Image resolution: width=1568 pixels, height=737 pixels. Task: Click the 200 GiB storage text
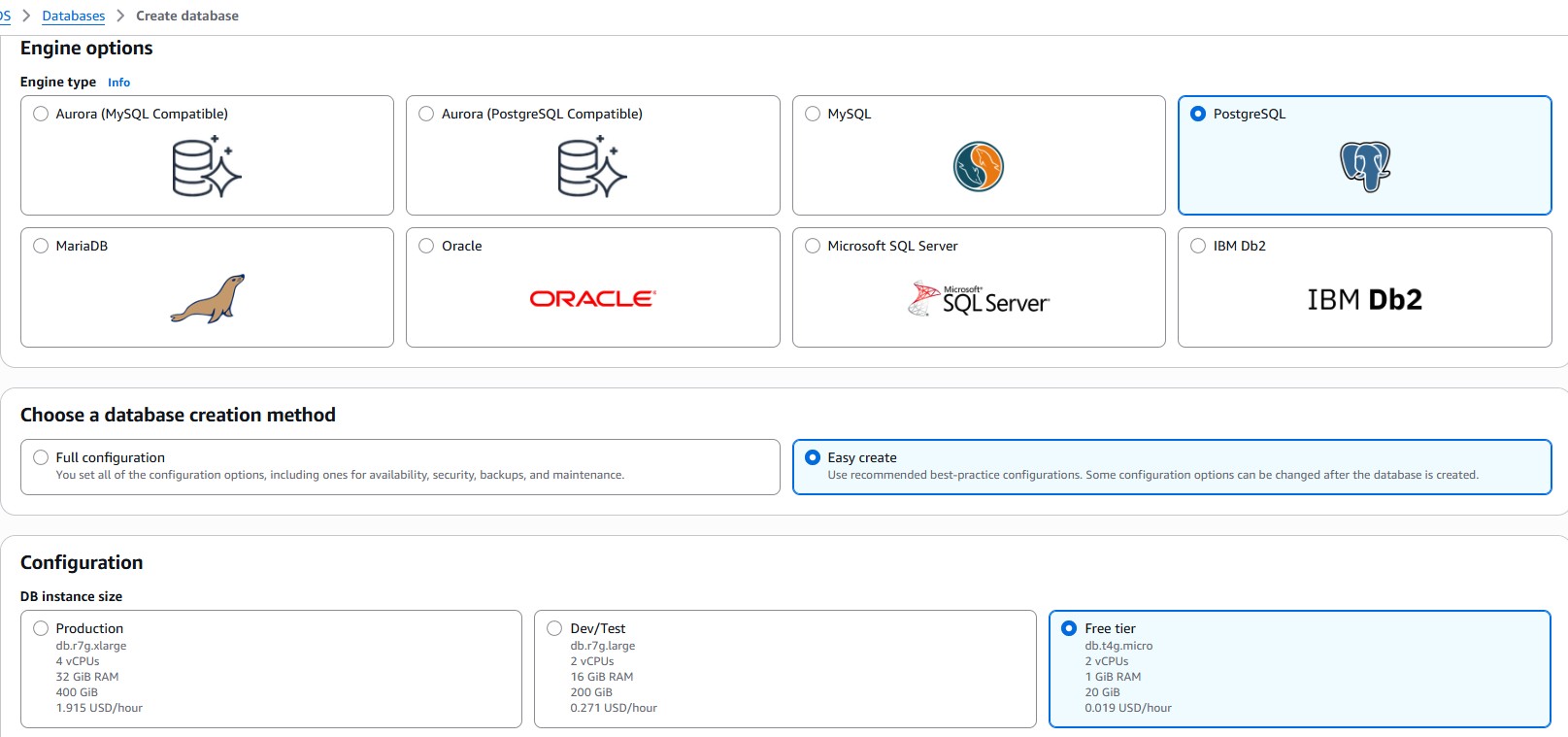click(591, 692)
